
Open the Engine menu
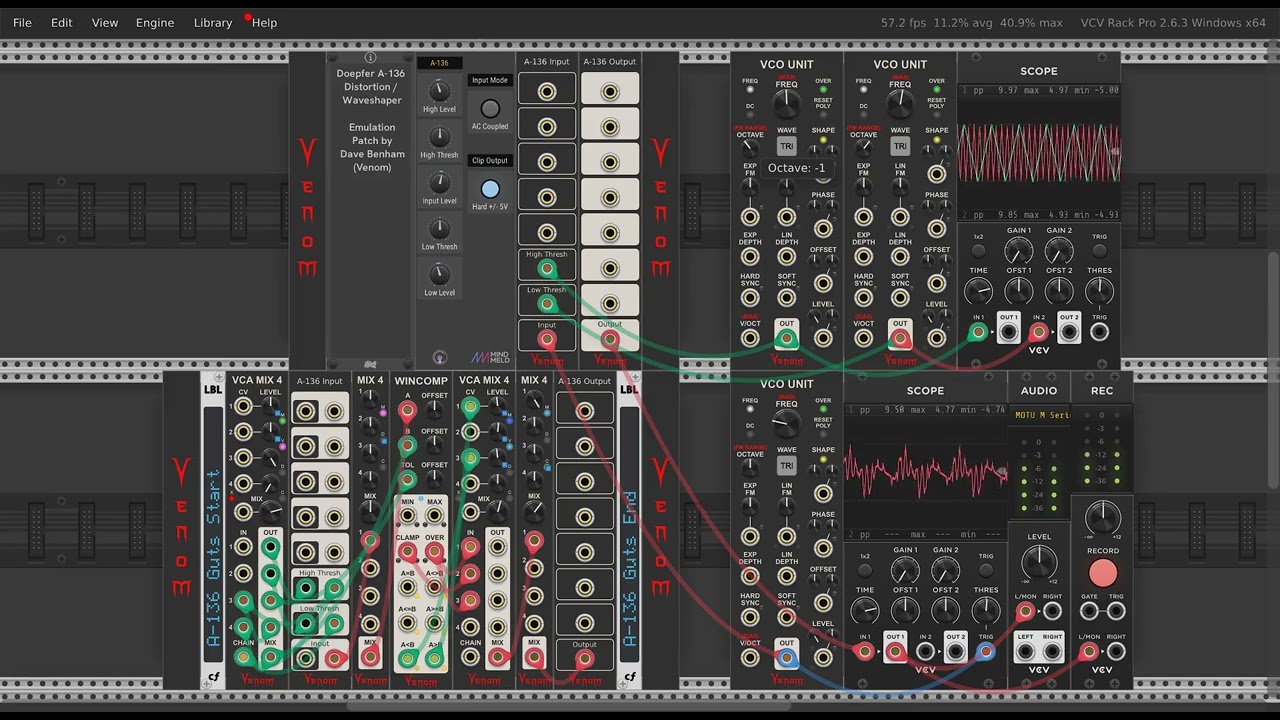pos(155,22)
